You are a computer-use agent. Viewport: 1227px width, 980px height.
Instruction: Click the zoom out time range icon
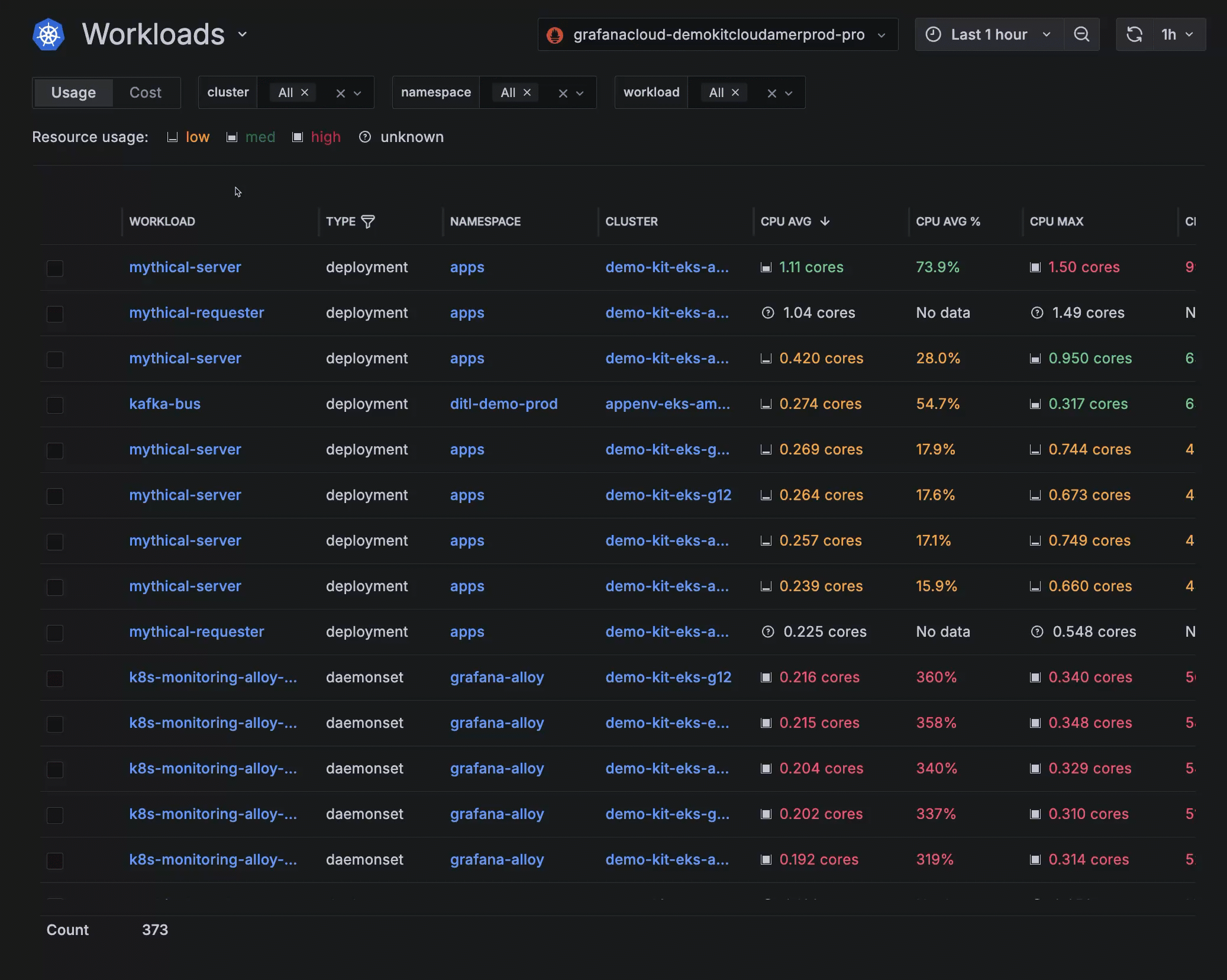1081,34
